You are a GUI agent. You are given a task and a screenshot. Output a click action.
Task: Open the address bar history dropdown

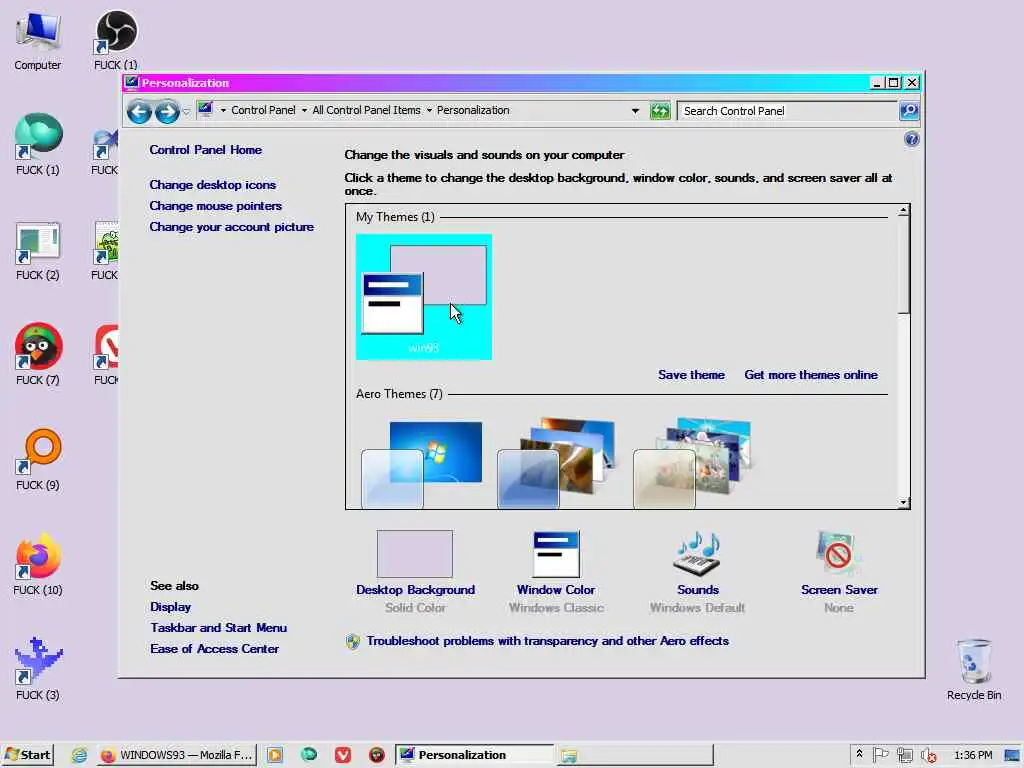click(635, 111)
